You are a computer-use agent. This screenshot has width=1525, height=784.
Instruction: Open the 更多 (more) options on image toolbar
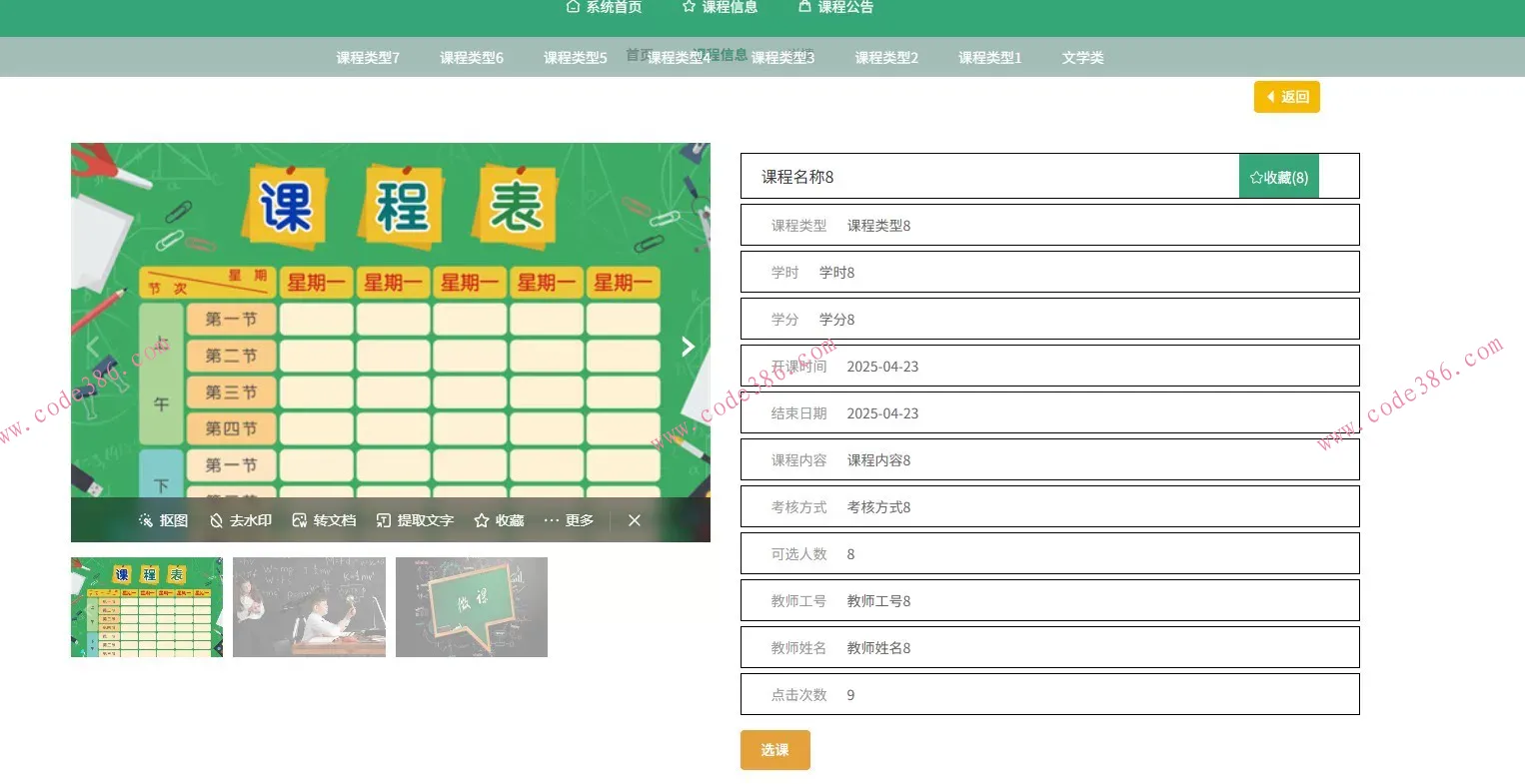tap(567, 520)
